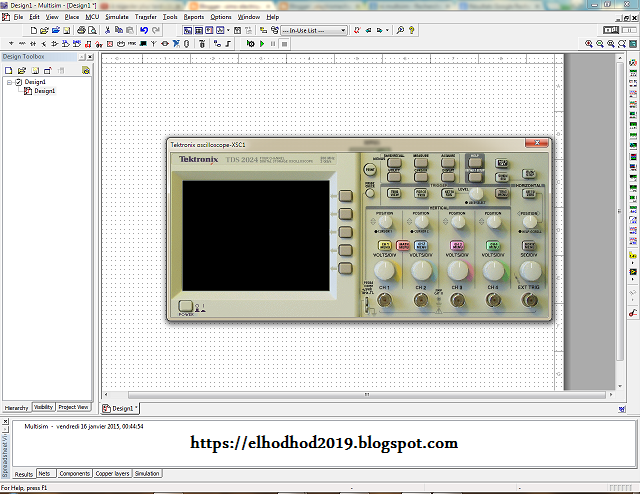Toggle the Design1 root checkbox
Viewport: 642px width, 494px height.
pos(18,82)
